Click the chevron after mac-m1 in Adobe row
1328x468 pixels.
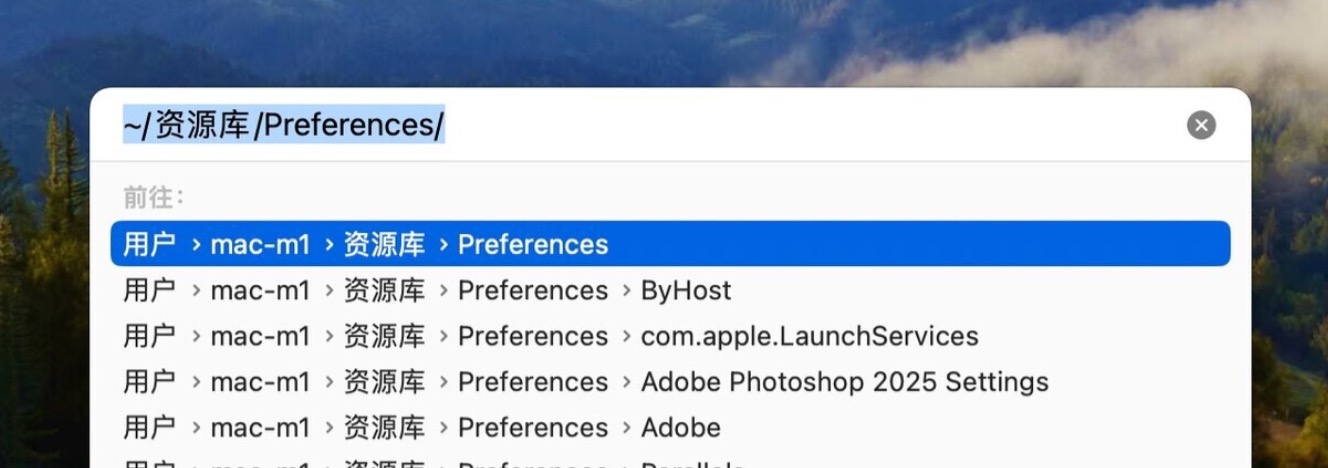[x=328, y=429]
